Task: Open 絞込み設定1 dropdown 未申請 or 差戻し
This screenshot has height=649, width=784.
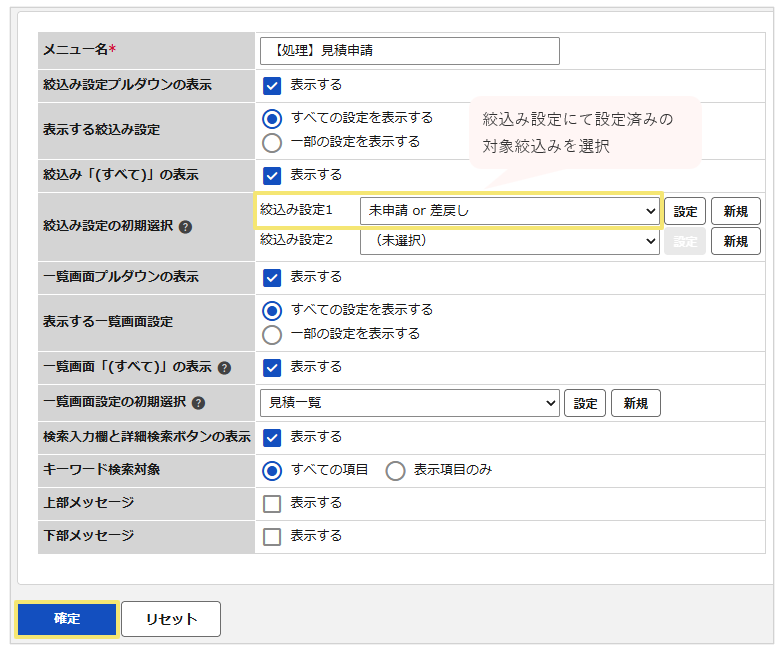Action: [510, 211]
